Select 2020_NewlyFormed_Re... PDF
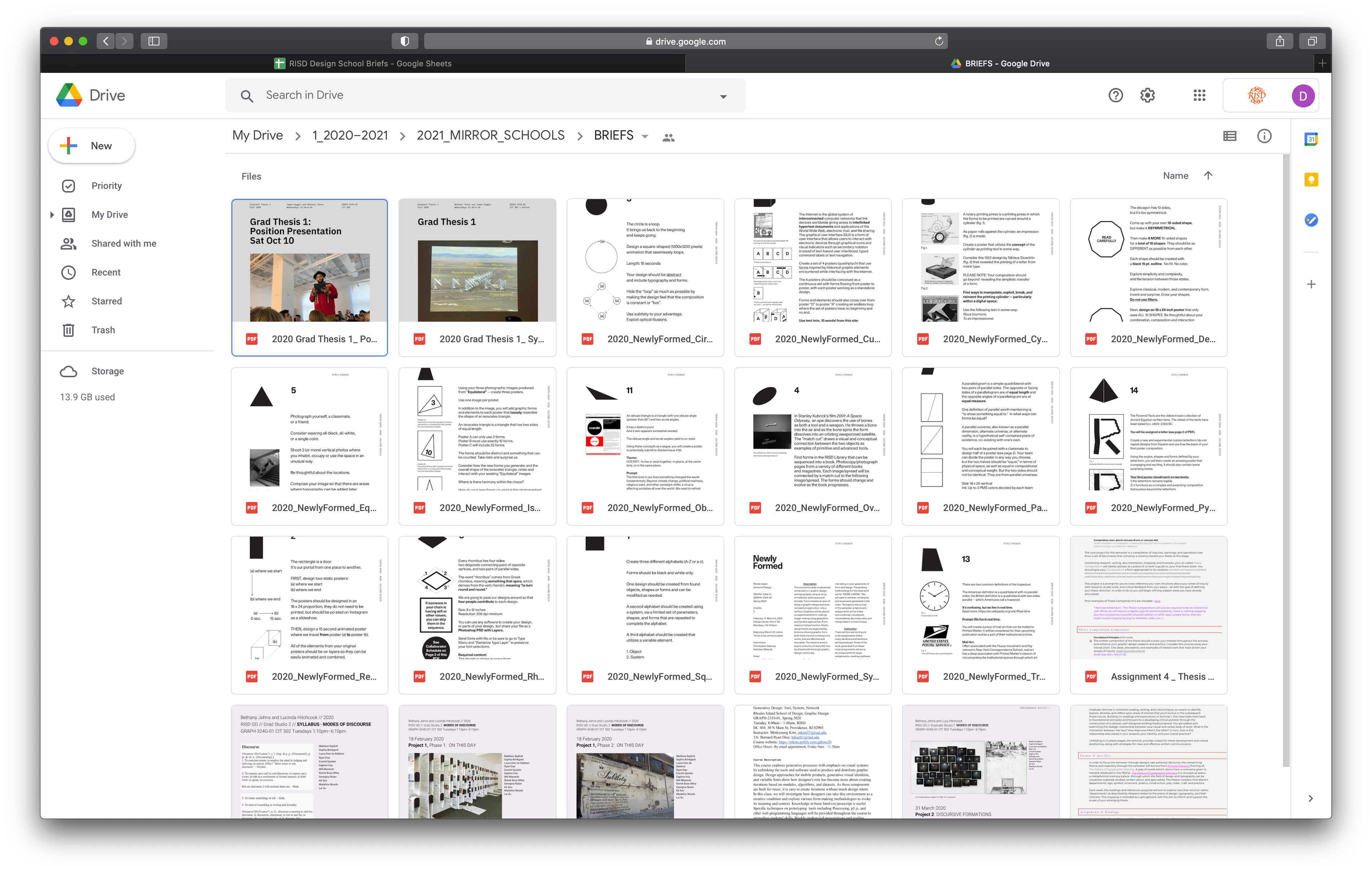Screen dimensions: 1372x872 pos(309,615)
